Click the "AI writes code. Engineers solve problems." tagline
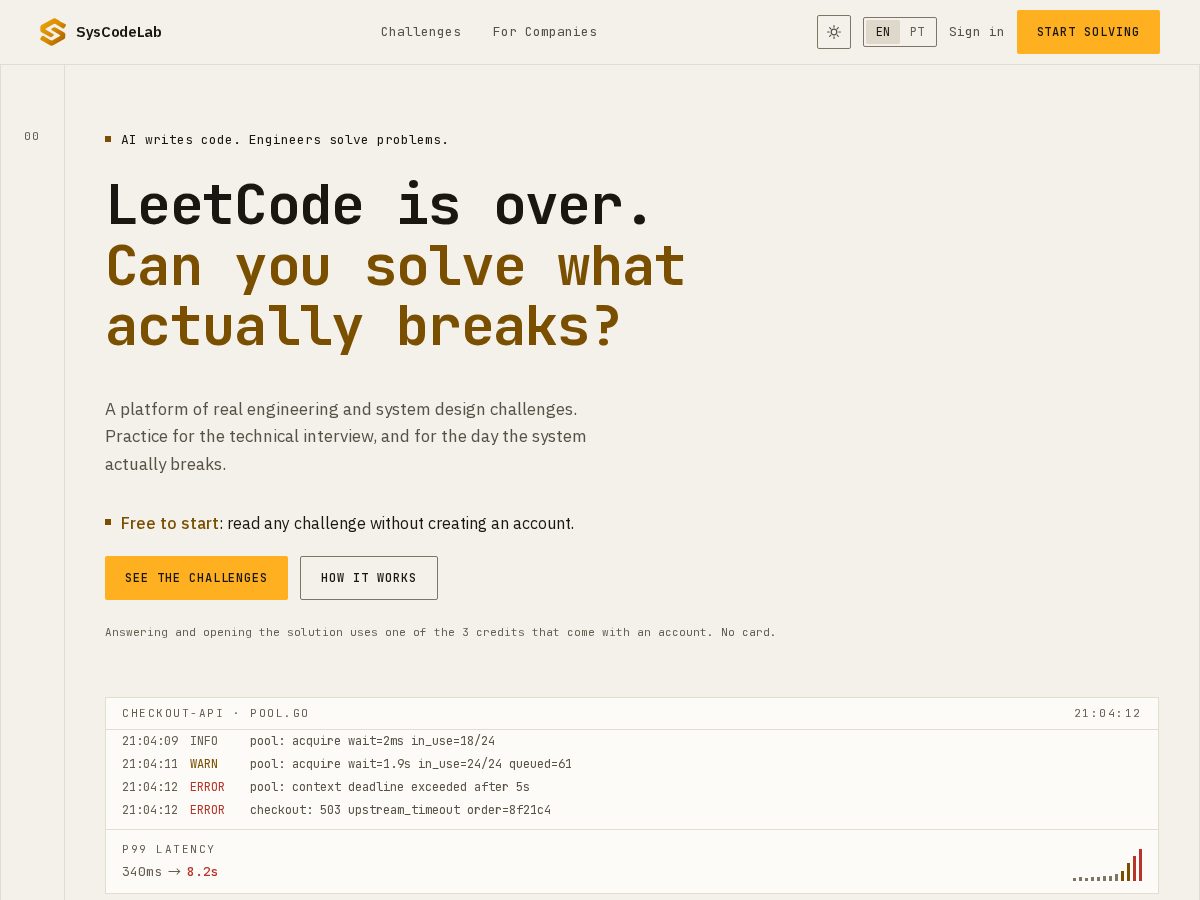Viewport: 1200px width, 900px height. 285,139
